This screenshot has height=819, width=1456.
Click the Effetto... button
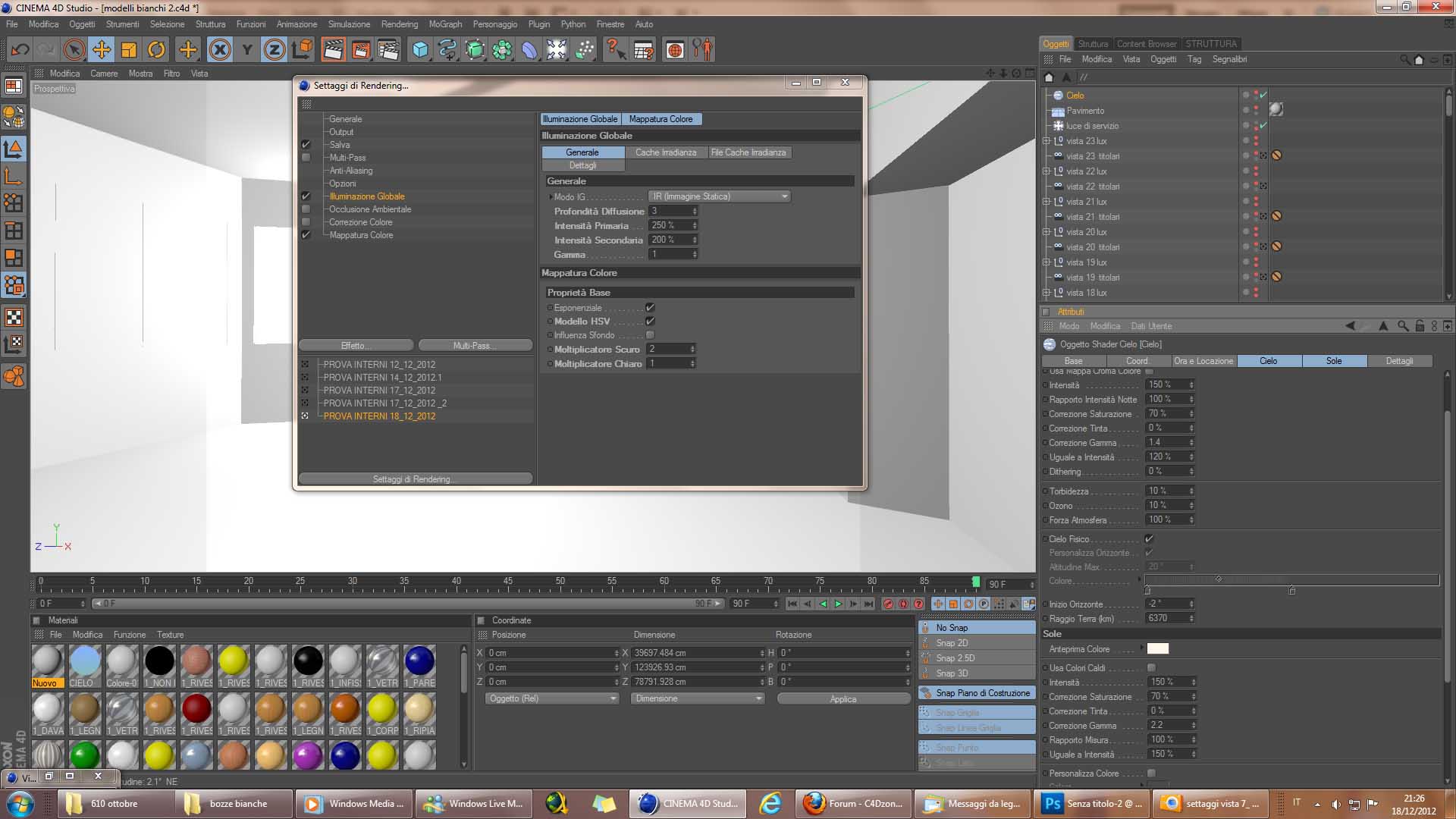[356, 346]
